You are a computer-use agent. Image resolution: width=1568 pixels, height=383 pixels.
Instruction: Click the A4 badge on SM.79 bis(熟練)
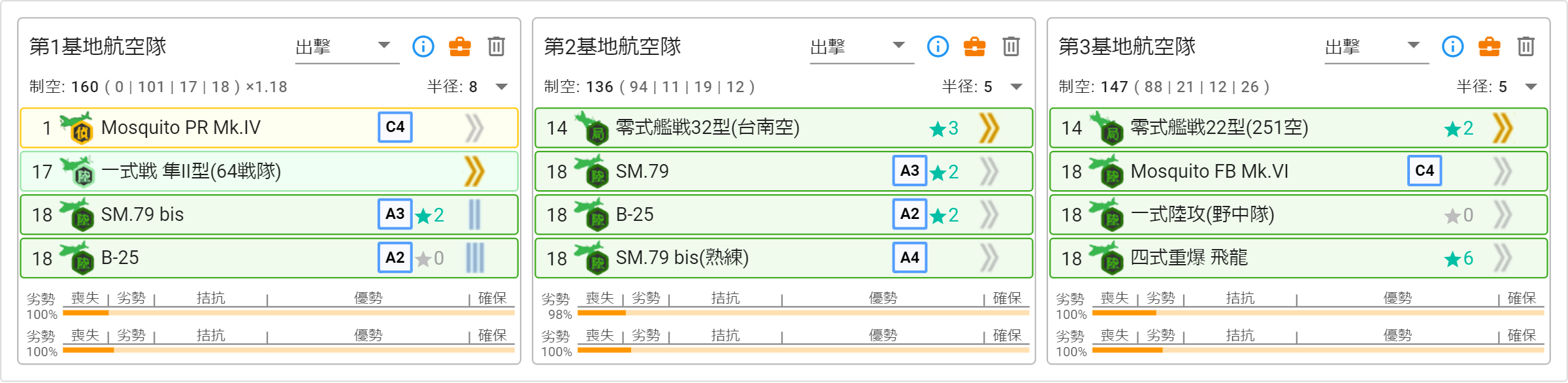point(909,258)
